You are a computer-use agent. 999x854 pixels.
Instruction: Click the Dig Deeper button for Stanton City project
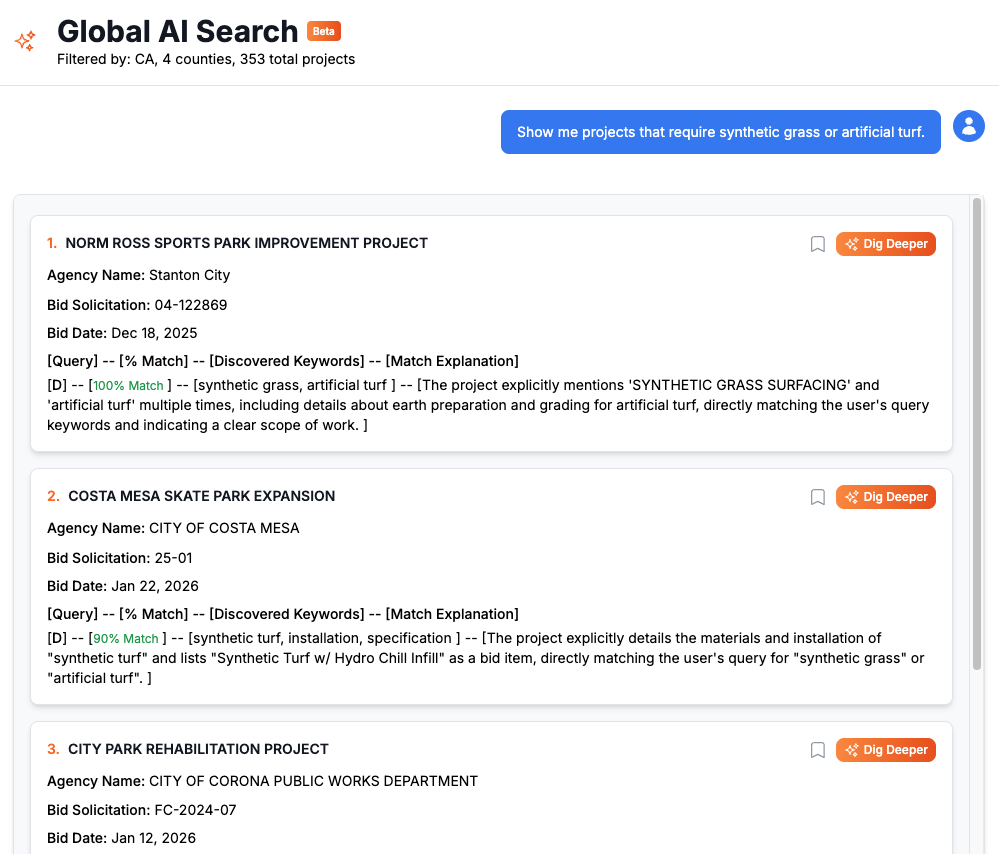click(x=885, y=243)
